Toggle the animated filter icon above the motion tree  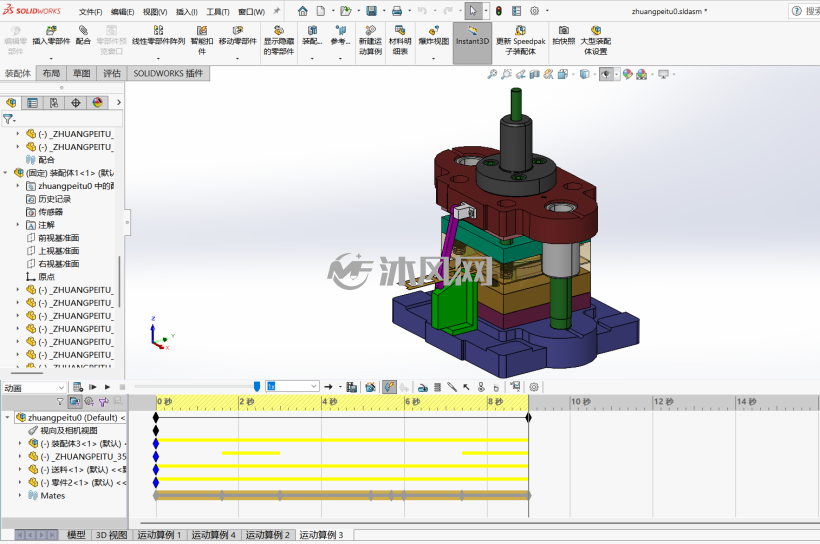(x=75, y=402)
